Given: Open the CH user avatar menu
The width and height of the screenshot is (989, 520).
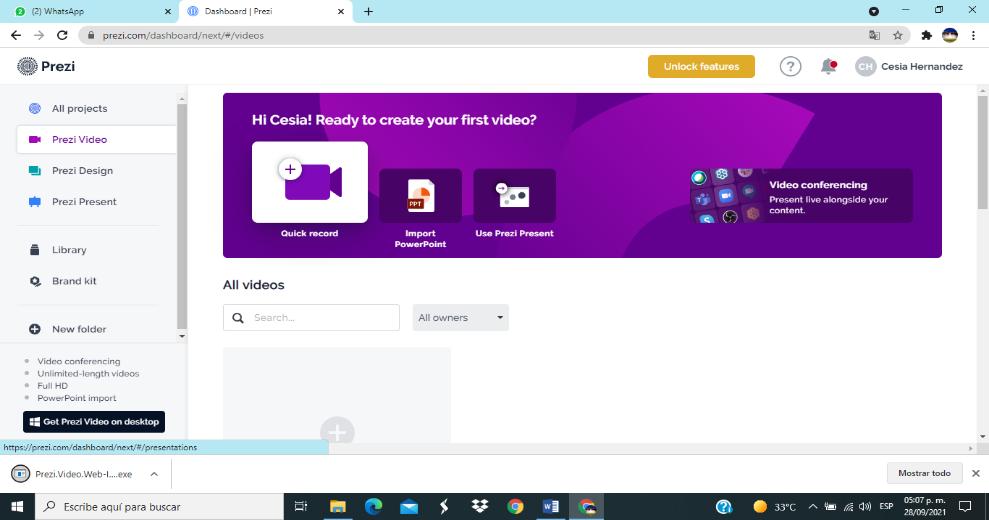Looking at the screenshot, I should pos(865,66).
